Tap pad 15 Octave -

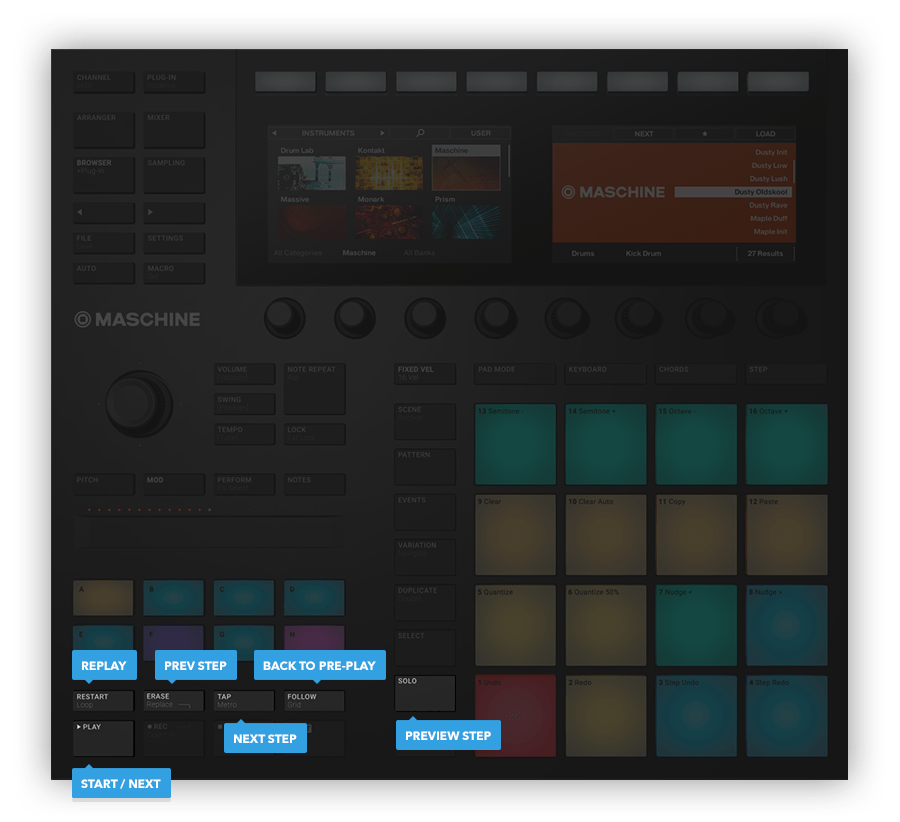click(696, 444)
